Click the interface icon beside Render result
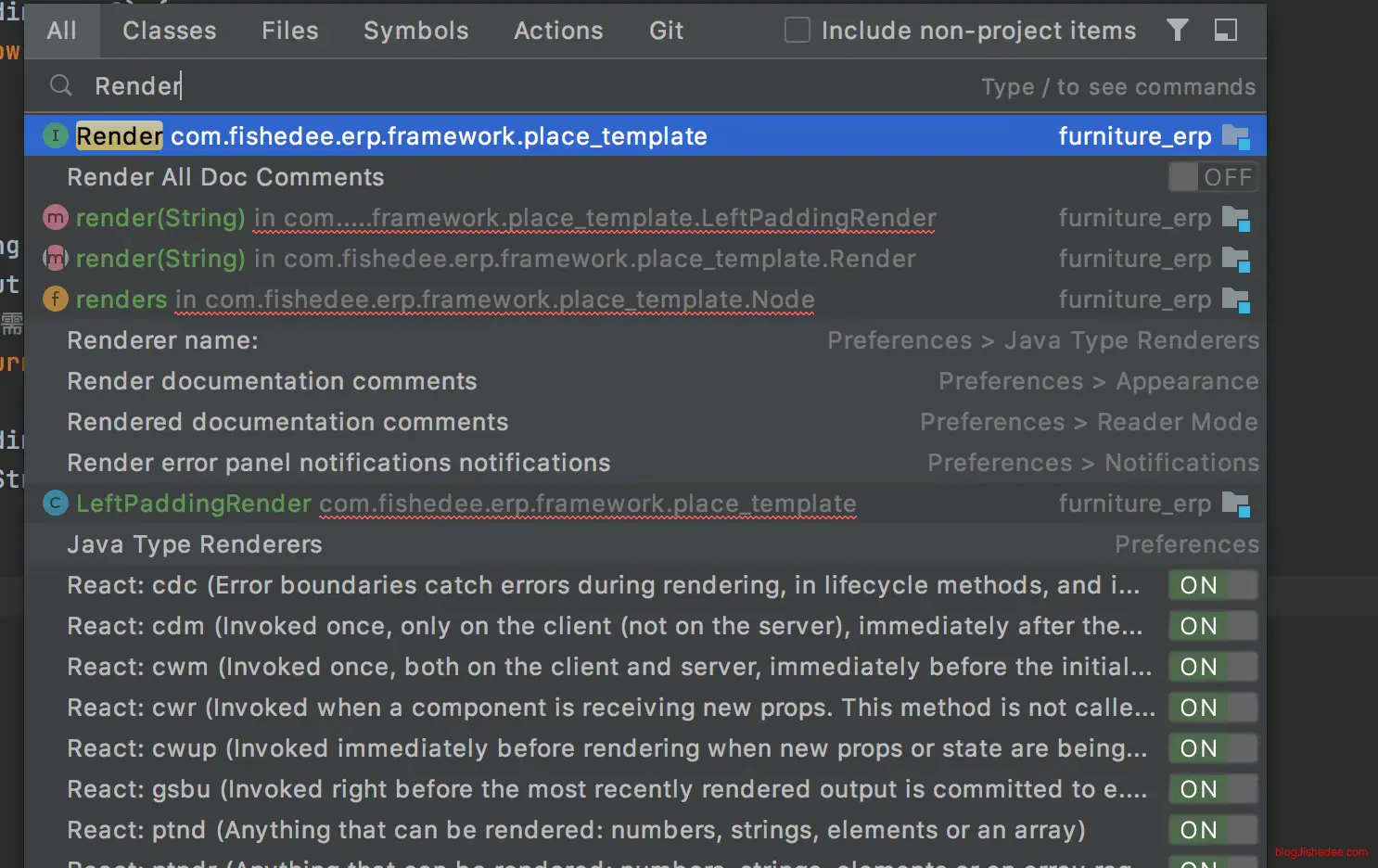 click(56, 136)
